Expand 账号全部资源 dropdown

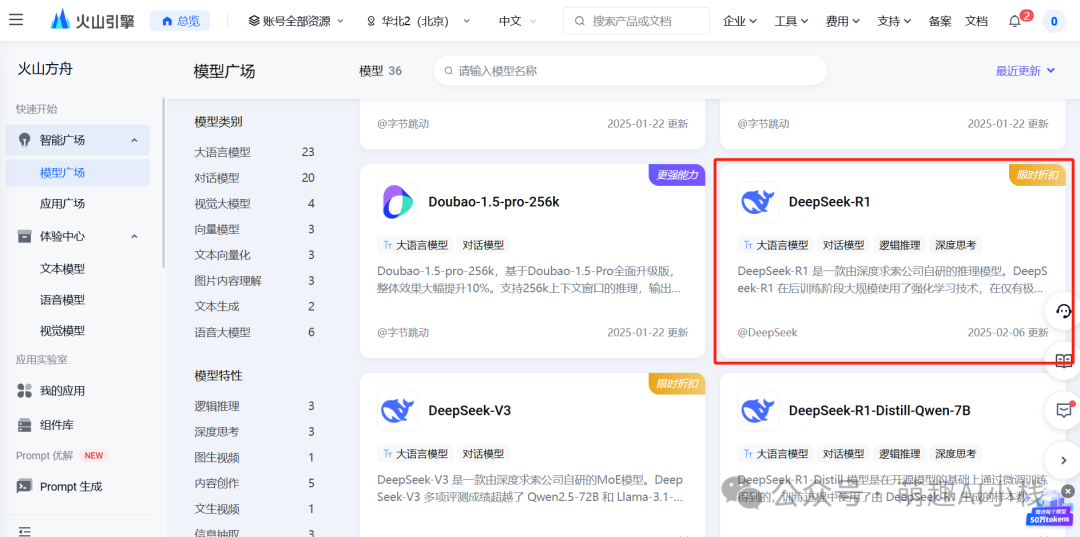pyautogui.click(x=295, y=21)
